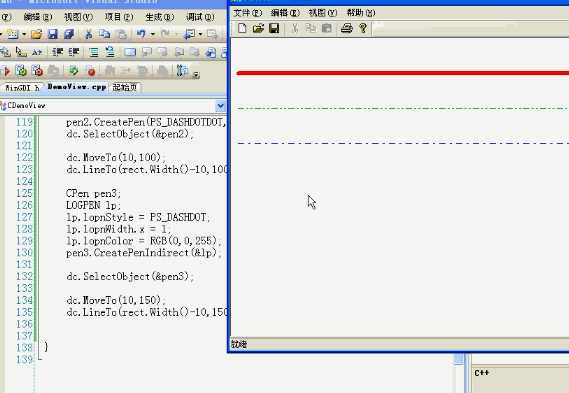The image size is (569, 393).
Task: Click code line 125 CPen pen3
Action: pyautogui.click(x=93, y=193)
